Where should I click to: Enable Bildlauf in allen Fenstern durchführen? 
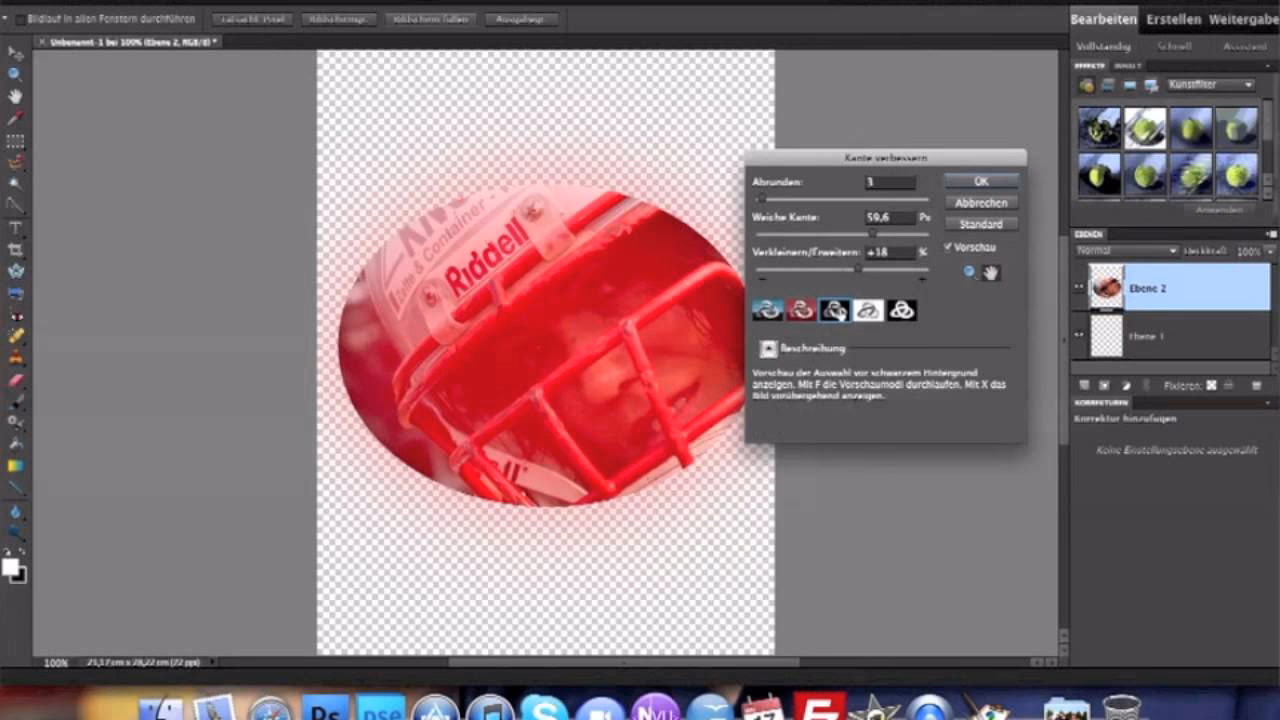click(21, 19)
